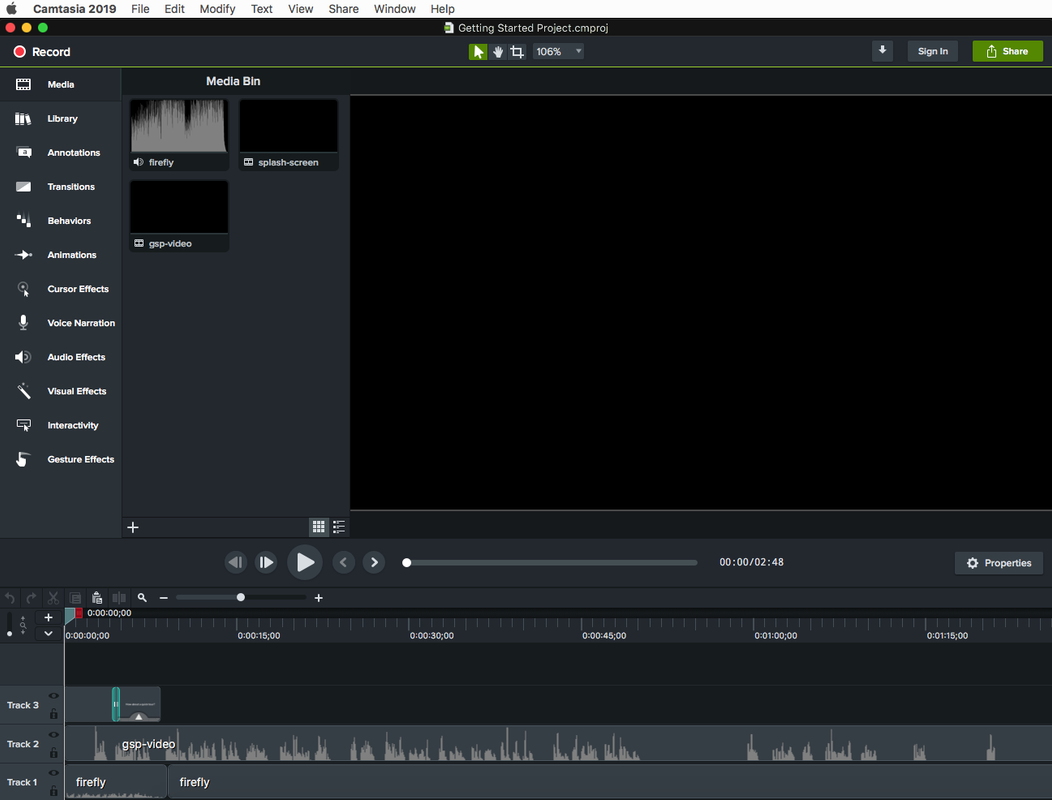This screenshot has height=800, width=1052.
Task: Open the Properties panel
Action: [x=998, y=563]
